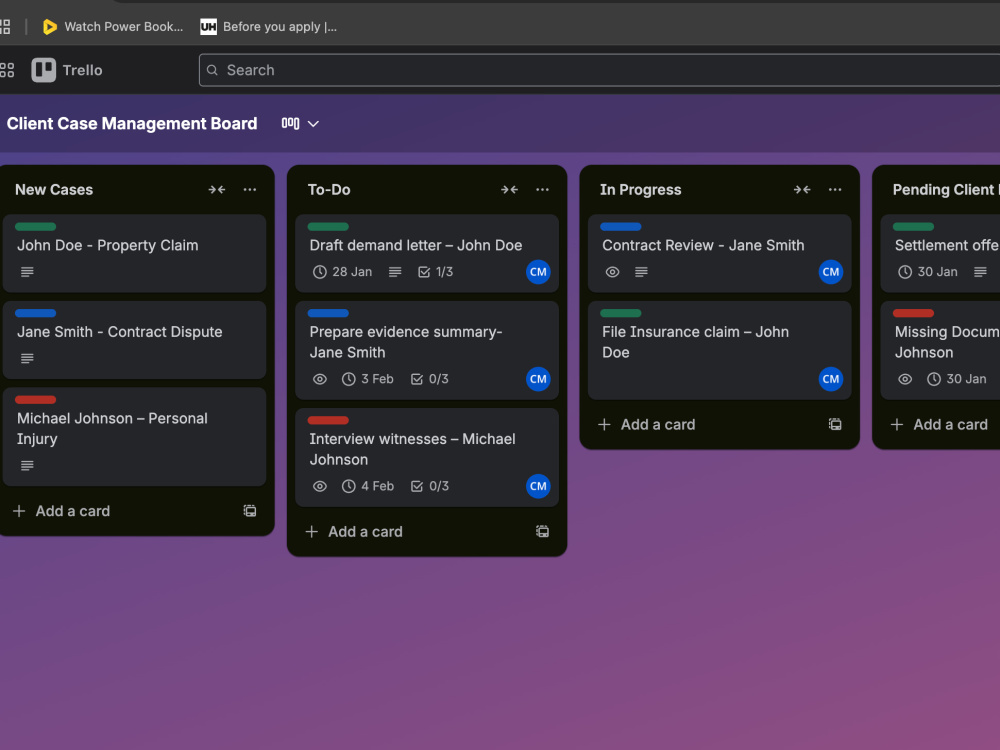This screenshot has height=750, width=1000.
Task: Click the Trello logo icon
Action: [43, 70]
